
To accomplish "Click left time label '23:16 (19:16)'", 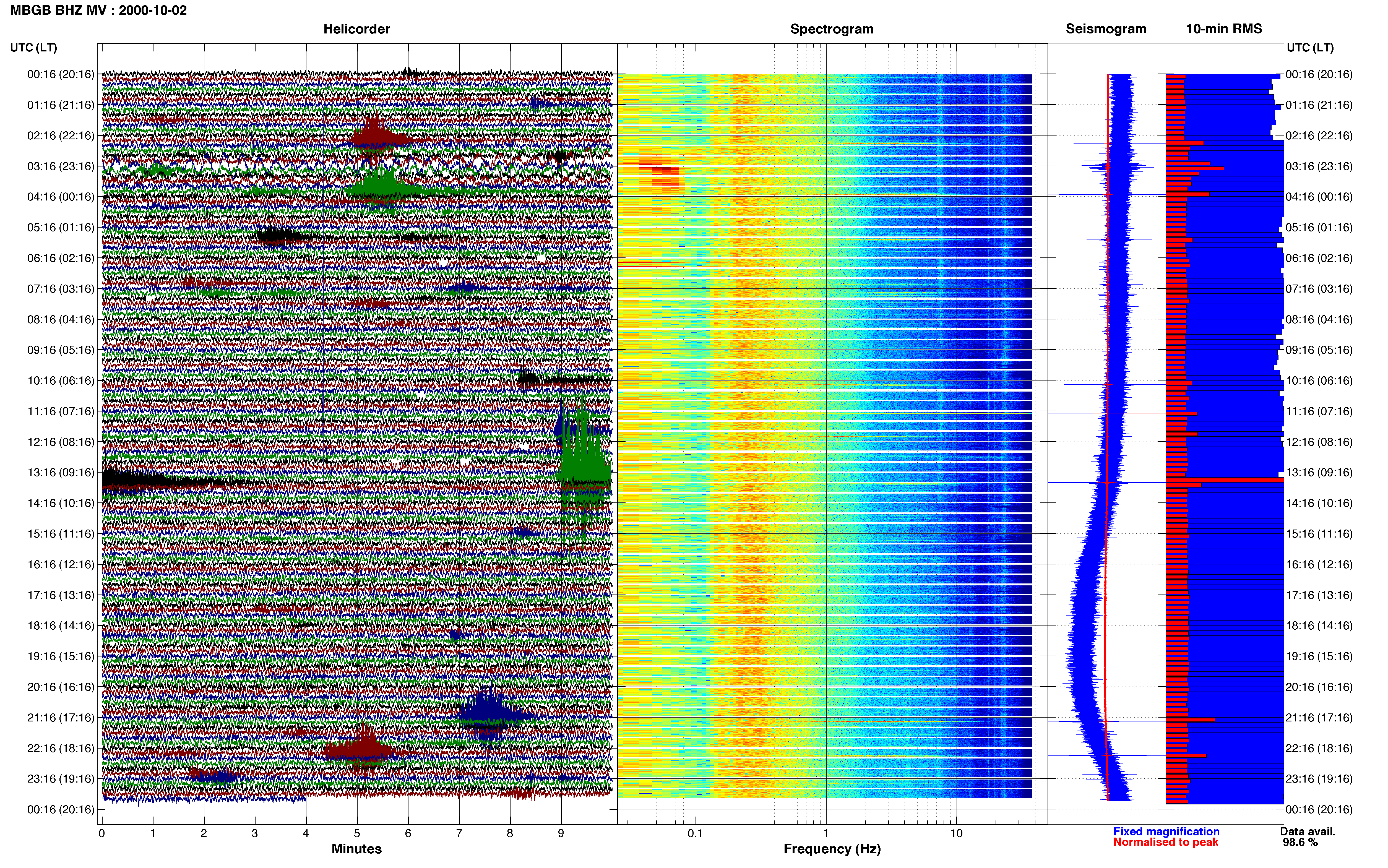I will (60, 778).
